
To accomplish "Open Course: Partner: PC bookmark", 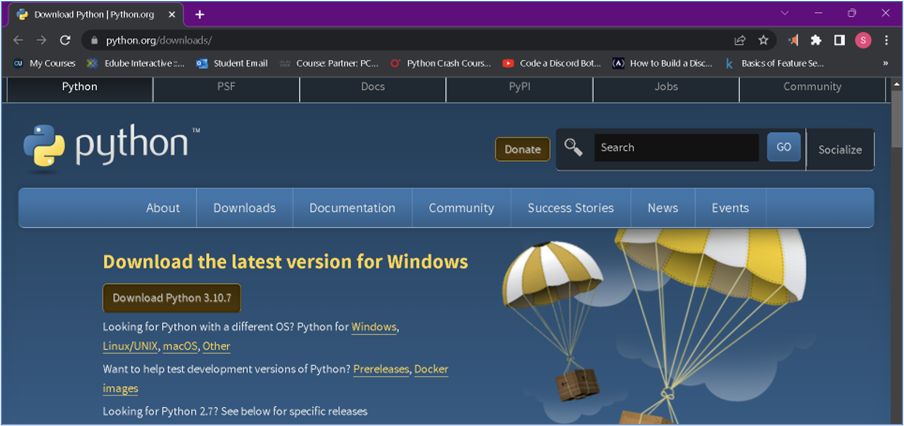I will (x=329, y=63).
